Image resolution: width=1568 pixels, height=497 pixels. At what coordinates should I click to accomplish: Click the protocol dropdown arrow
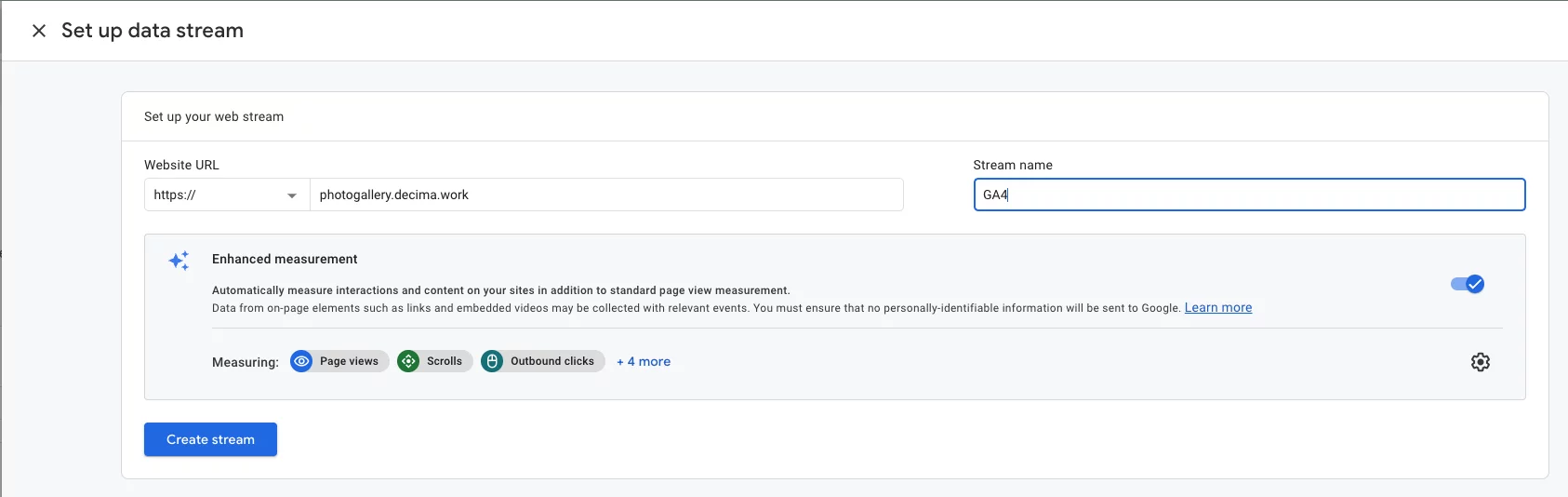pyautogui.click(x=292, y=195)
